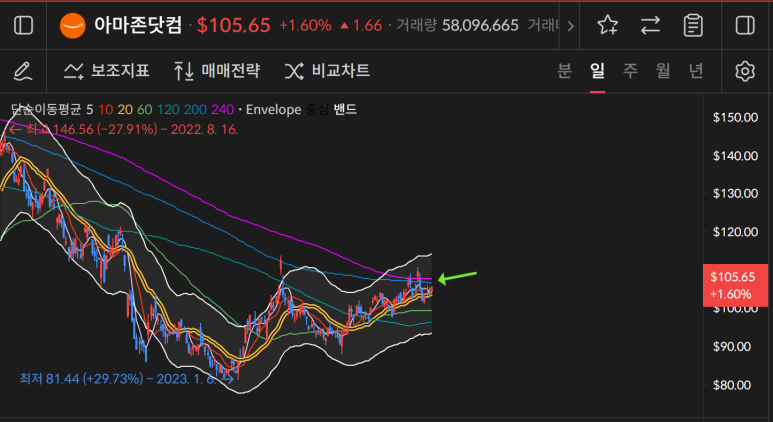The image size is (773, 422).
Task: Select the 10-period moving average label
Action: pyautogui.click(x=105, y=109)
